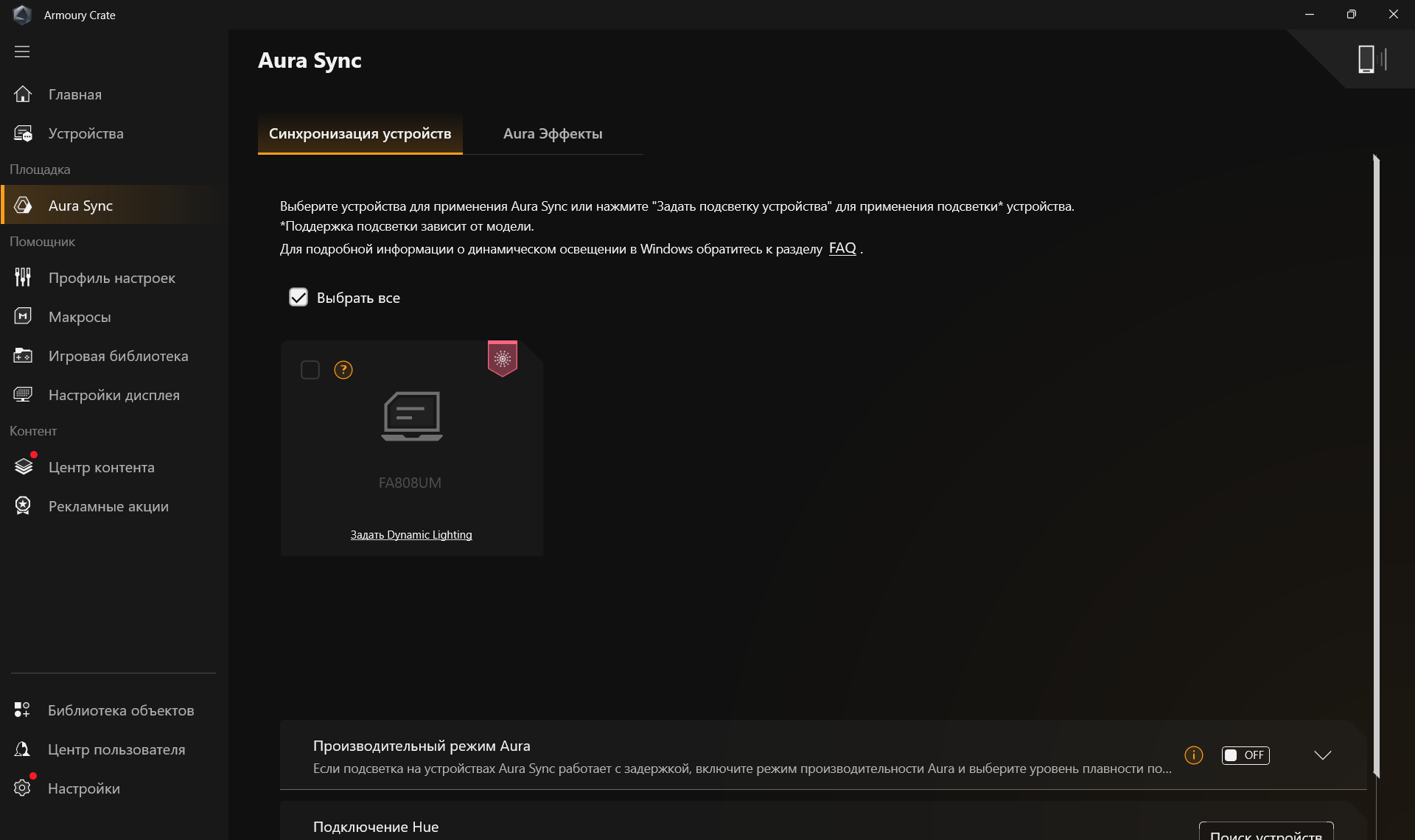Click the Макросы macro icon
Viewport: 1415px width, 840px height.
(23, 317)
